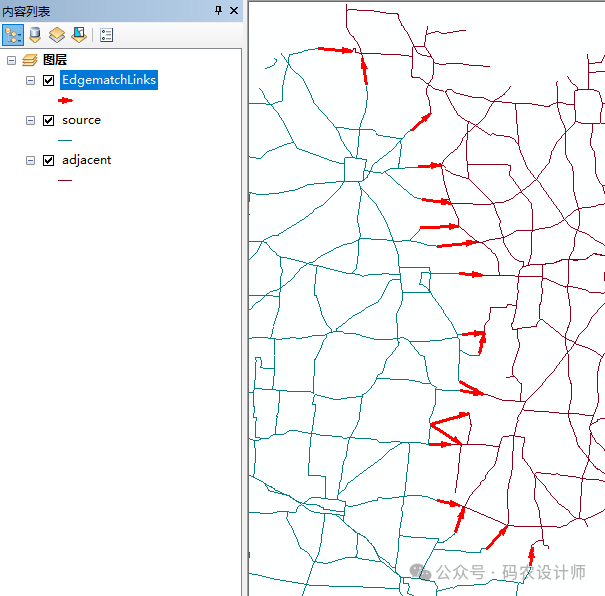
Task: Select the adjacent layer name
Action: [x=86, y=160]
